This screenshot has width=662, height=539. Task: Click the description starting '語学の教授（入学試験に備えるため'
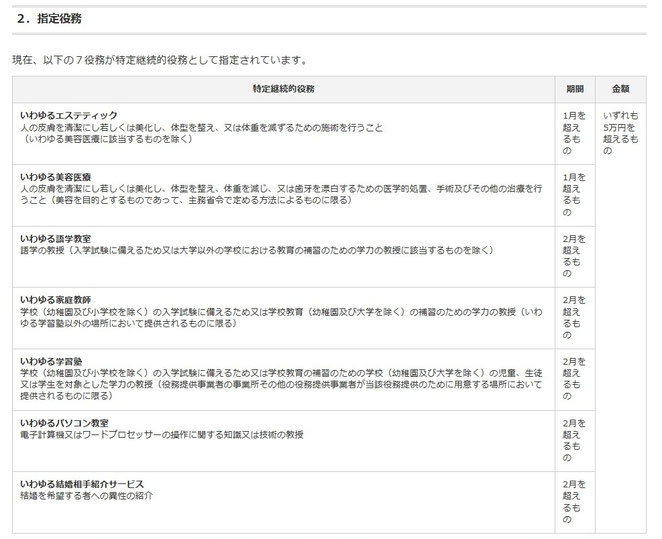tap(257, 250)
